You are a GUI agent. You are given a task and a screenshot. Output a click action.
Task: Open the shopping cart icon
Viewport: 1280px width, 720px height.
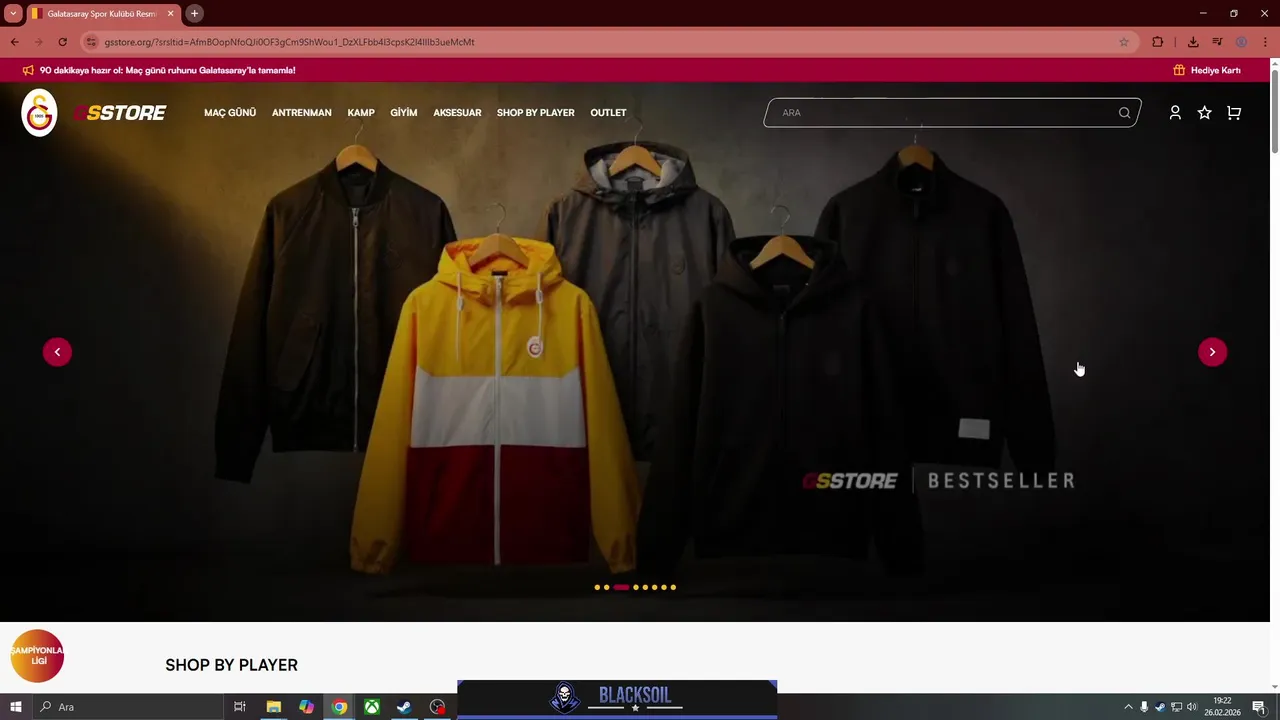click(x=1234, y=113)
